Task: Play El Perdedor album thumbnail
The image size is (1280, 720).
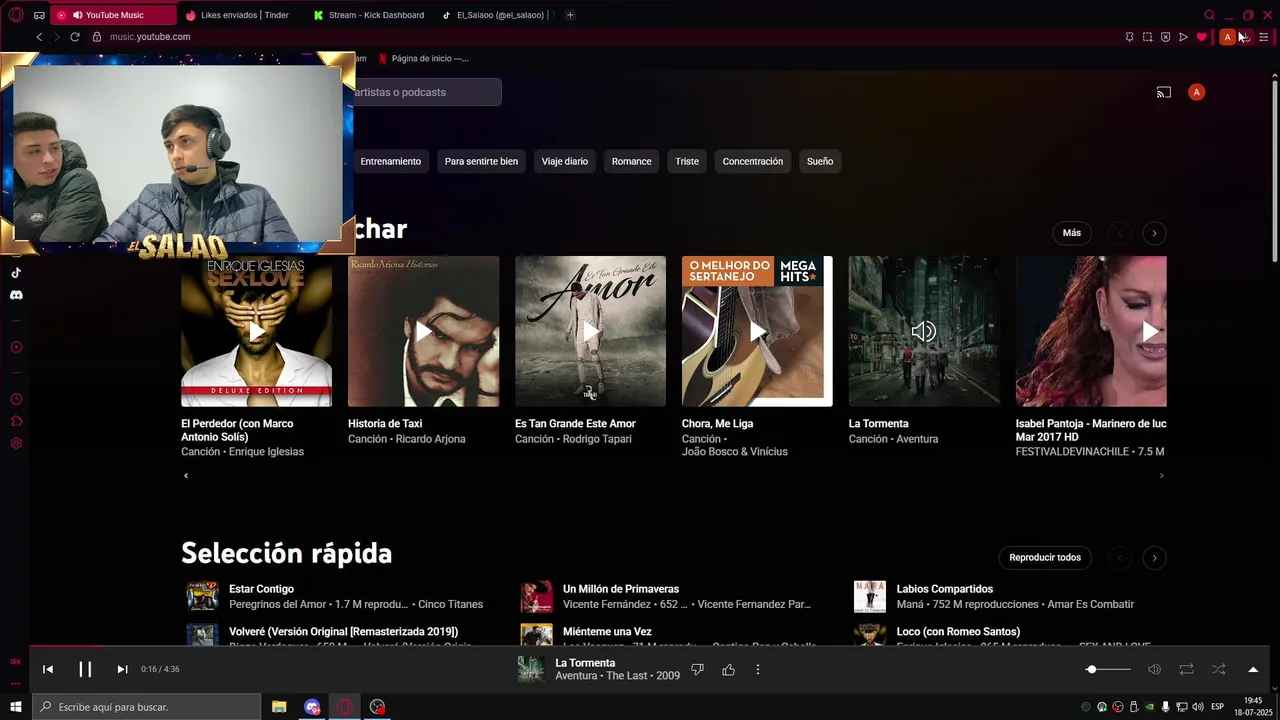Action: tap(256, 331)
